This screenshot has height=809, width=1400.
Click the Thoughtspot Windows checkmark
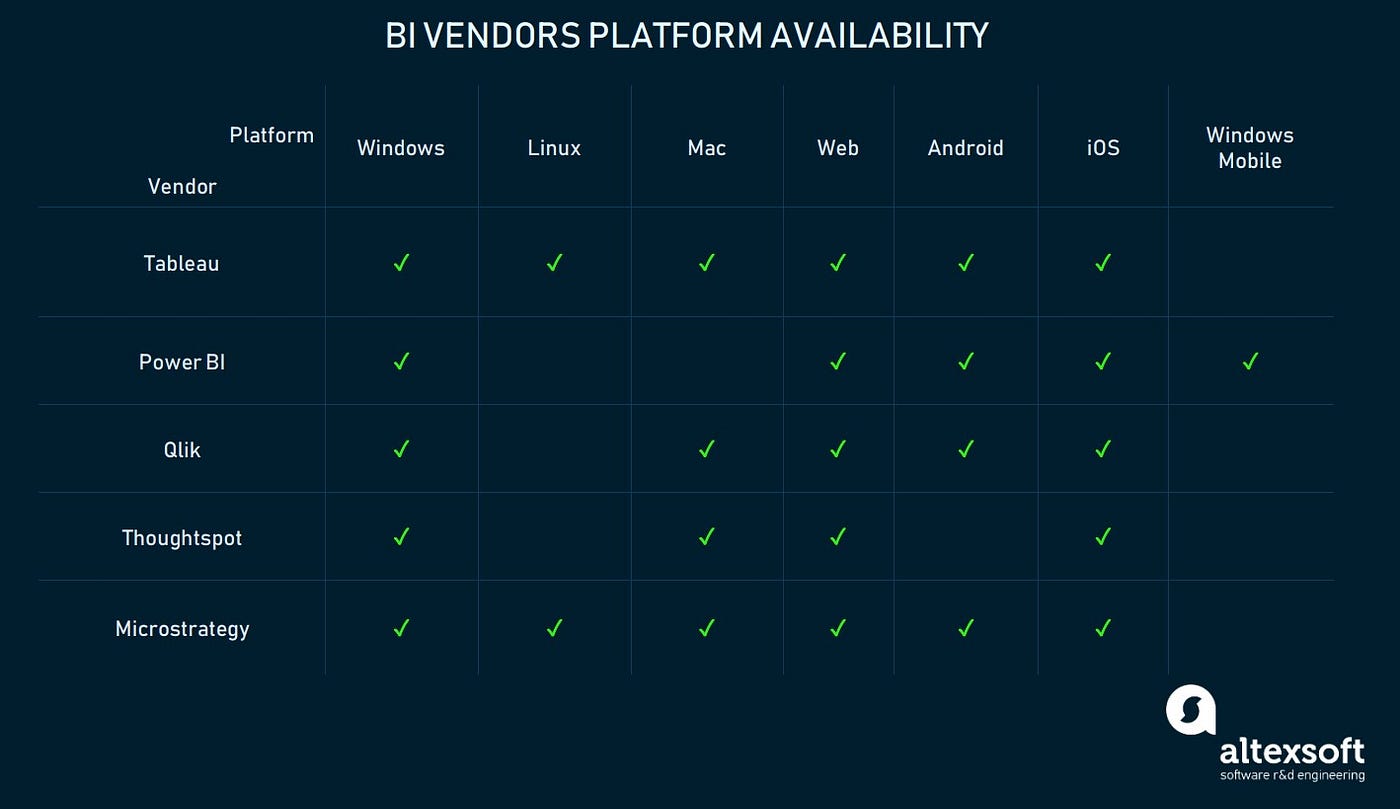coord(401,537)
